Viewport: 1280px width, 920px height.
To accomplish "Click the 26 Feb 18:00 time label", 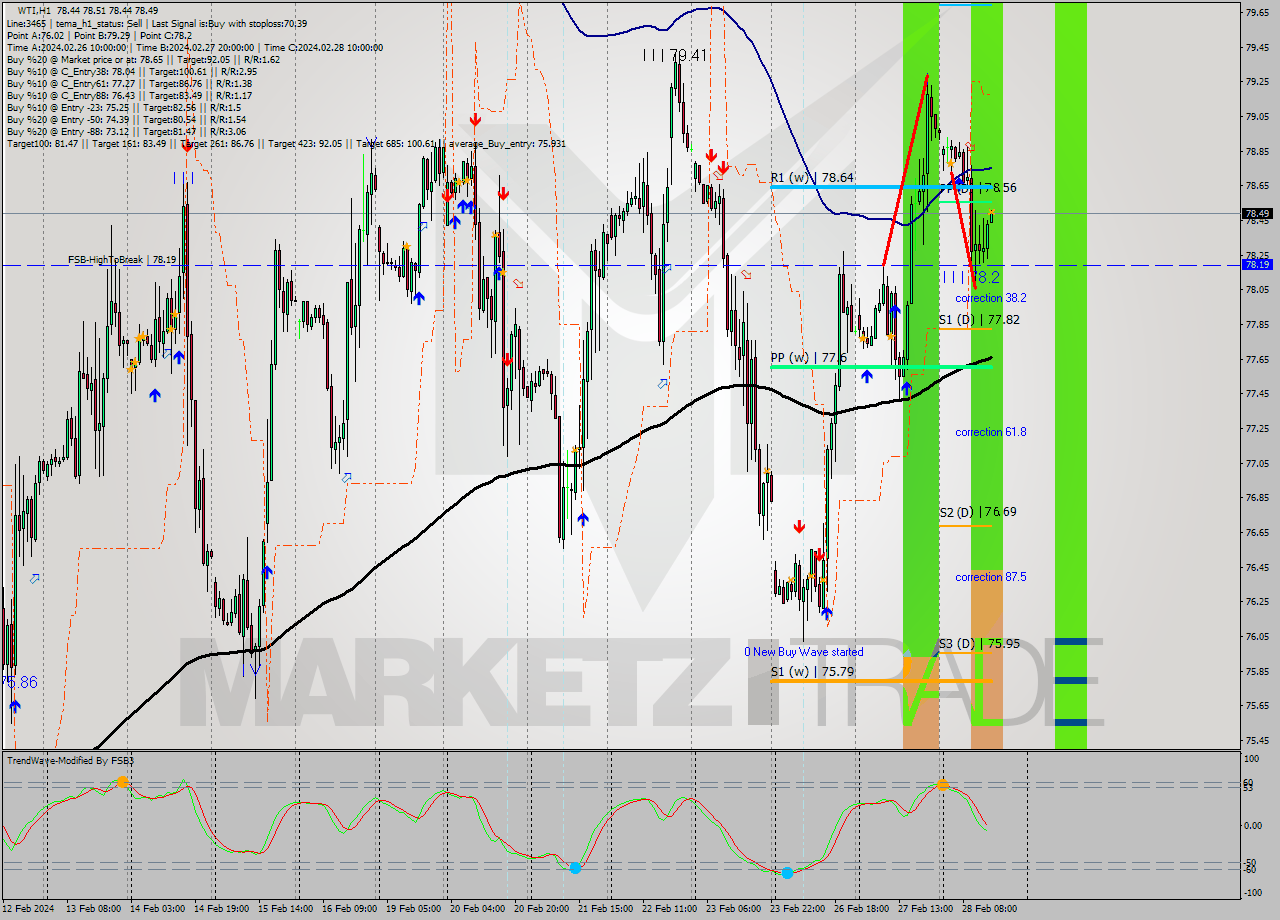I will [861, 909].
